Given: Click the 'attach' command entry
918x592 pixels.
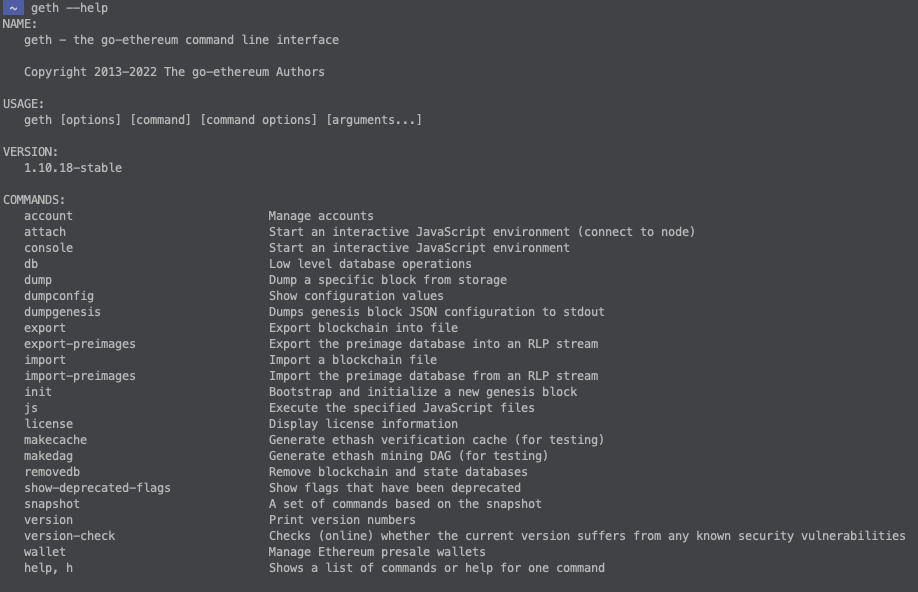Looking at the screenshot, I should pyautogui.click(x=45, y=232).
